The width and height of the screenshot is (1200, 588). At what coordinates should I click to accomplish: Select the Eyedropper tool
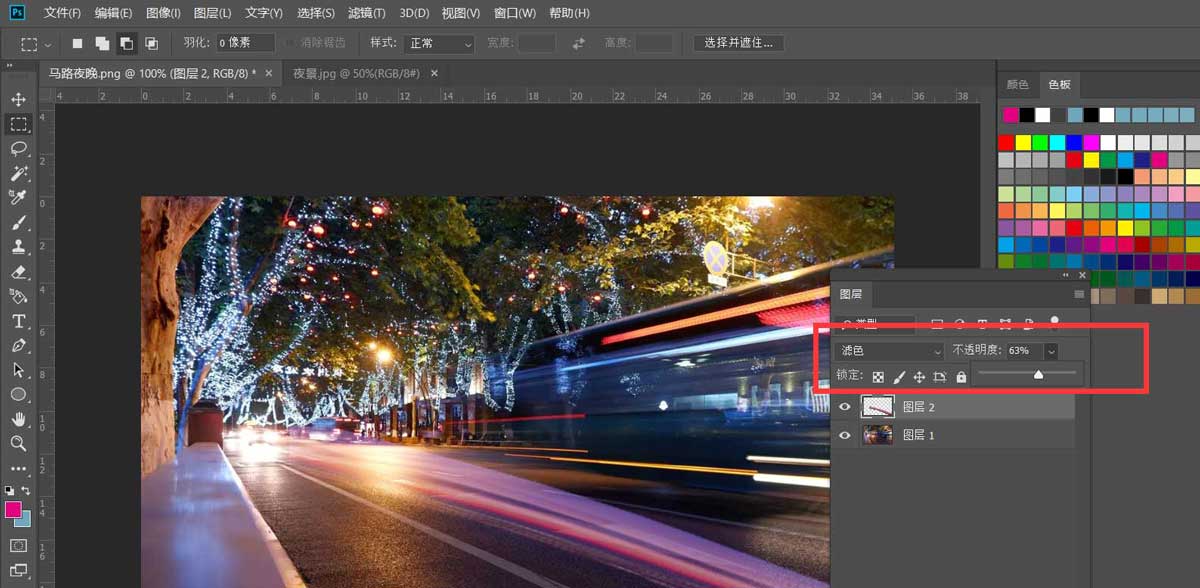(x=18, y=197)
